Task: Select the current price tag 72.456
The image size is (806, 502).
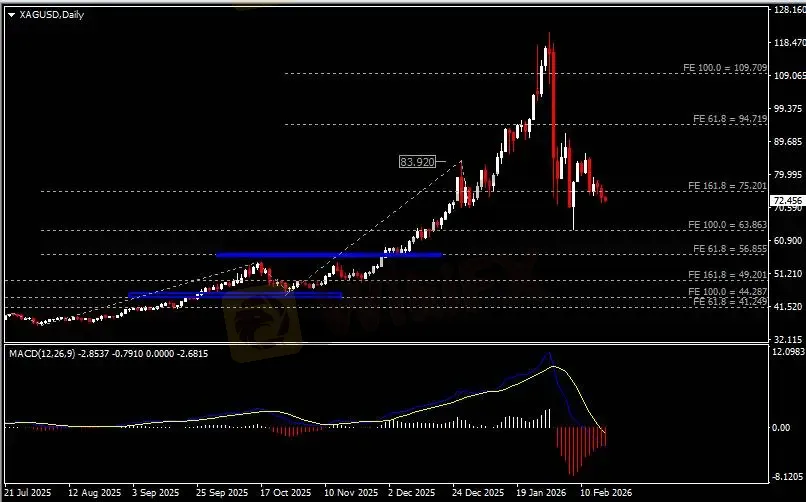Action: 787,200
